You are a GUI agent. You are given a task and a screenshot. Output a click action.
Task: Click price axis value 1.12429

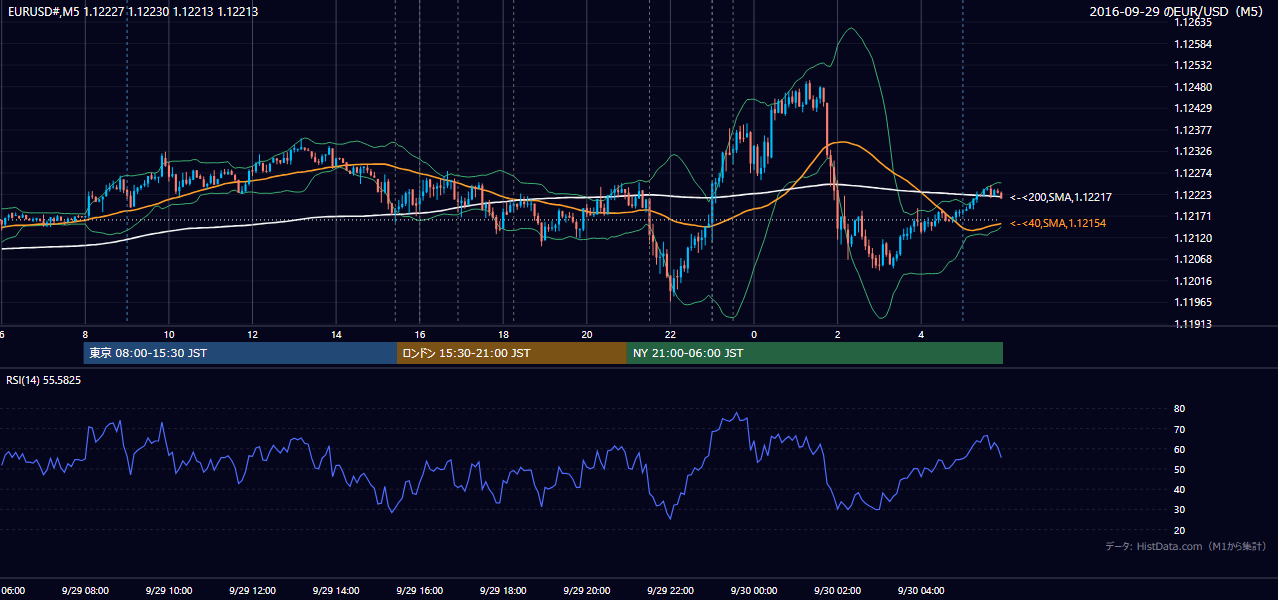(1192, 108)
